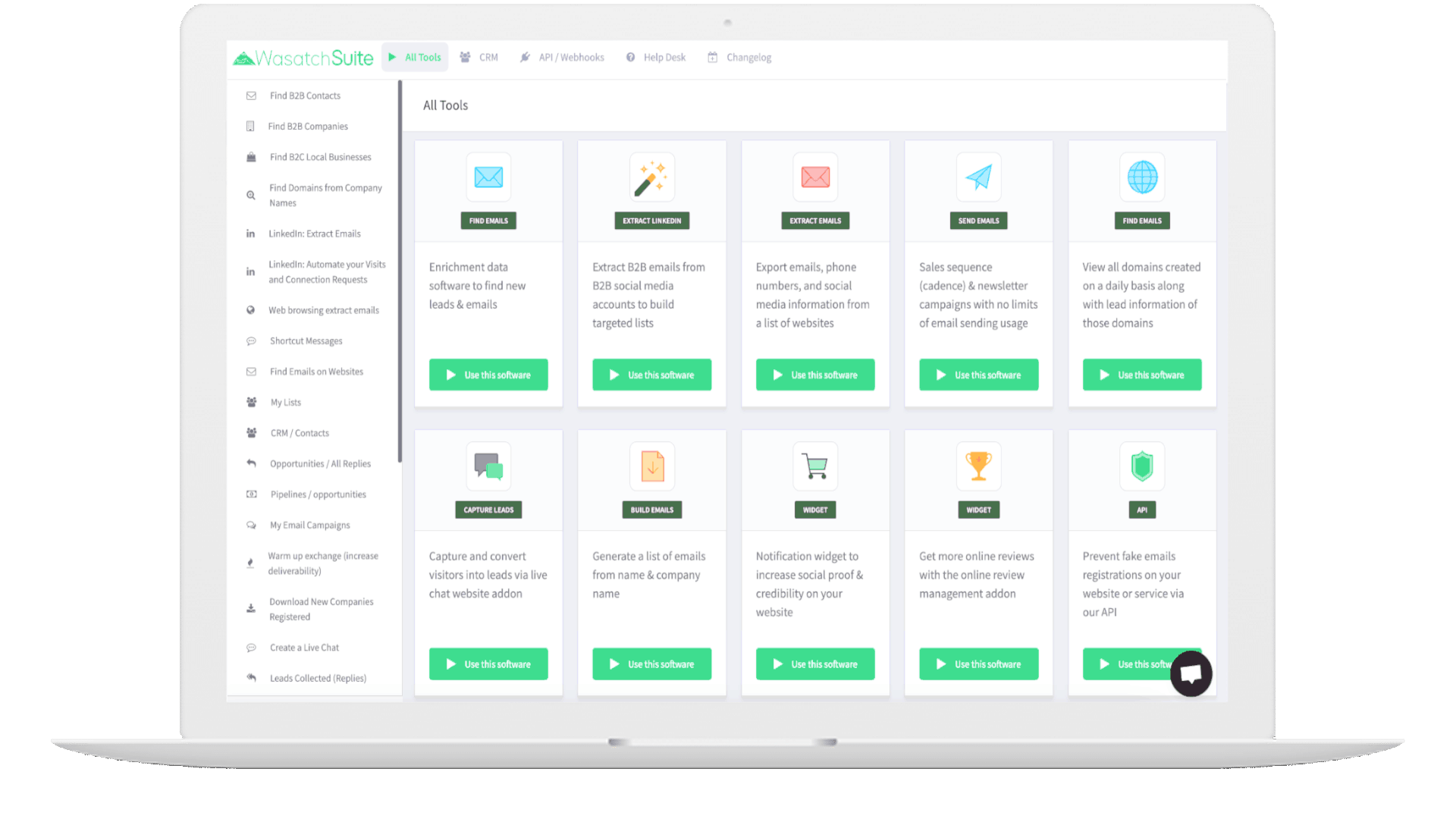The height and width of the screenshot is (819, 1456).
Task: Click globe icon on View all domains card
Action: pyautogui.click(x=1142, y=177)
